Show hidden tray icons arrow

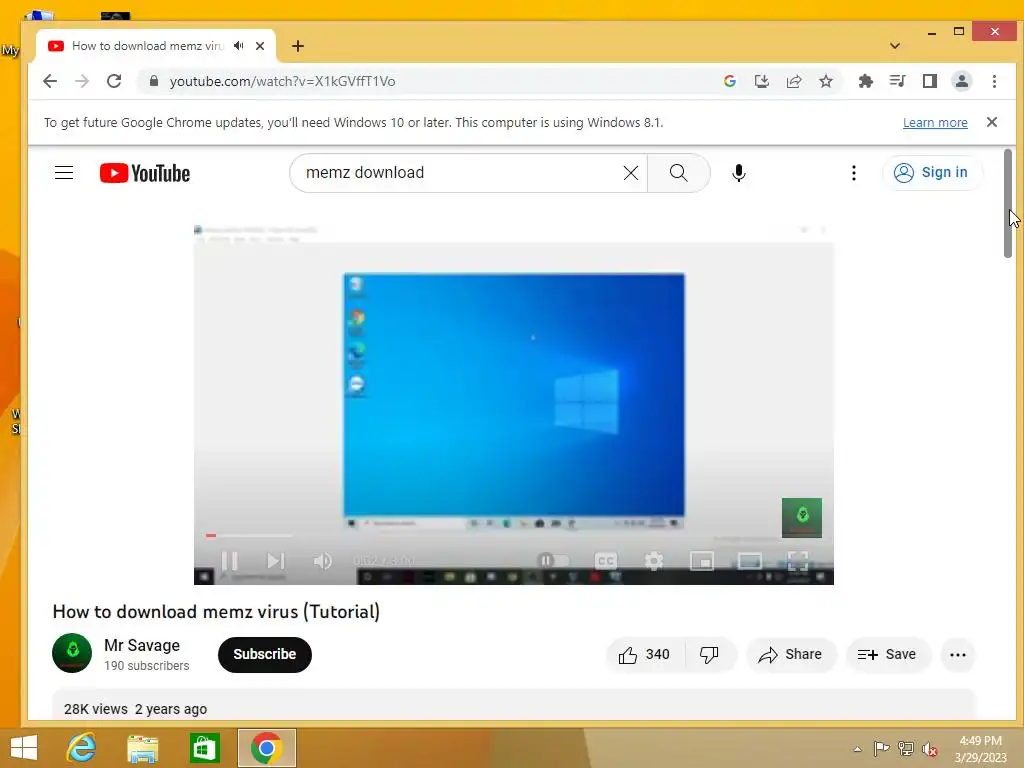click(857, 749)
